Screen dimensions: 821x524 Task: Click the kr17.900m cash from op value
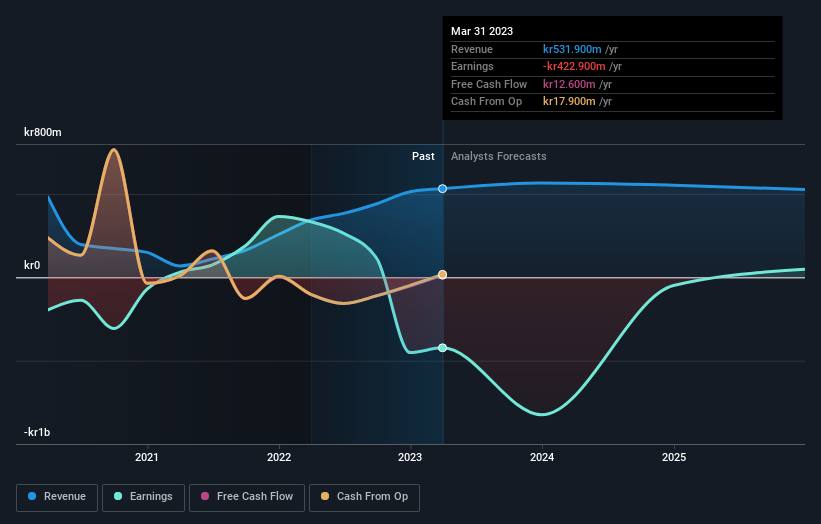pyautogui.click(x=569, y=101)
